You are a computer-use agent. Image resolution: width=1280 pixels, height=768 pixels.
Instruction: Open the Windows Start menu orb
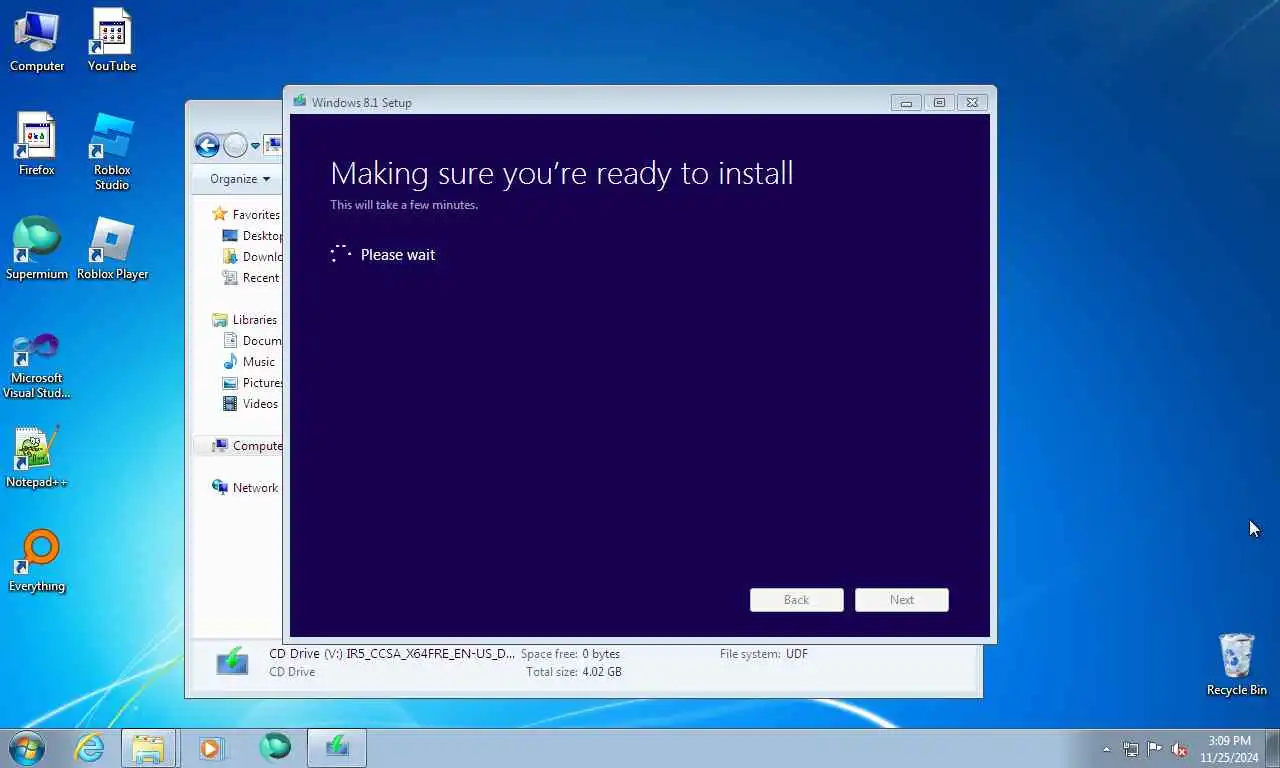point(26,748)
